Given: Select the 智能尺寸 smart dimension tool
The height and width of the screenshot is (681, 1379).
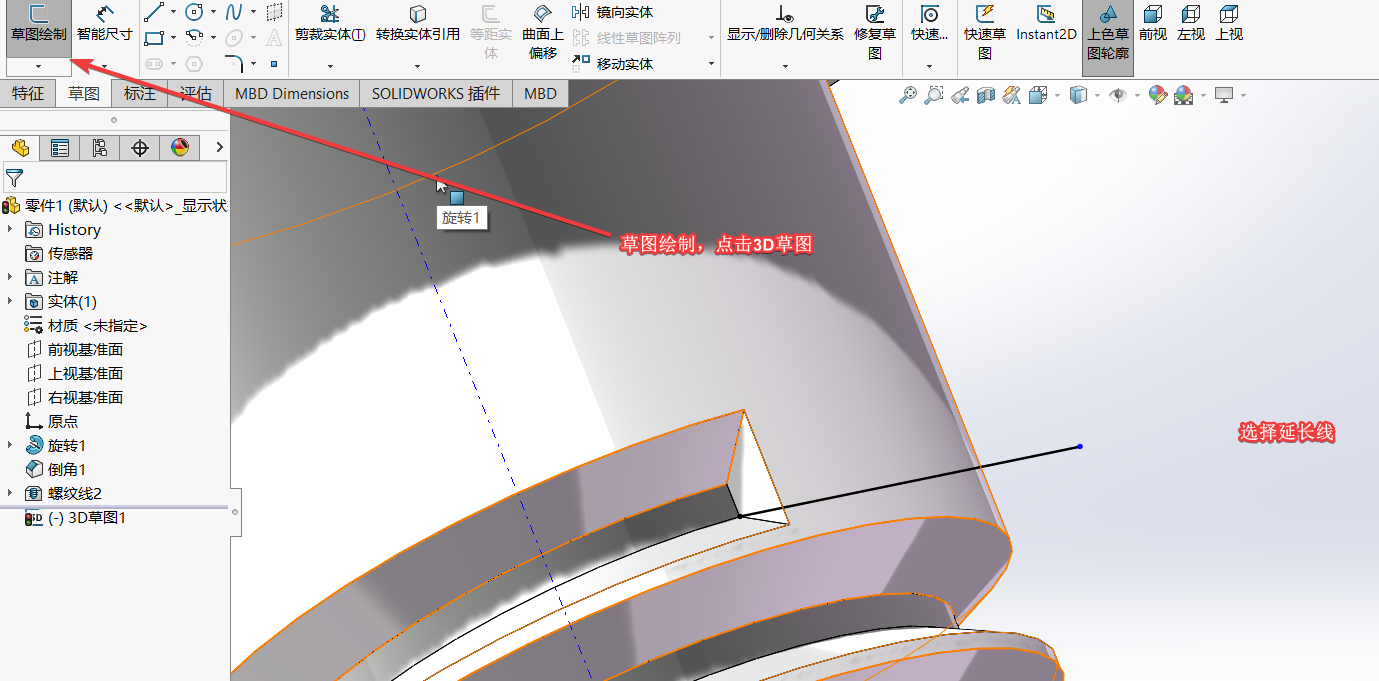Looking at the screenshot, I should [x=105, y=25].
